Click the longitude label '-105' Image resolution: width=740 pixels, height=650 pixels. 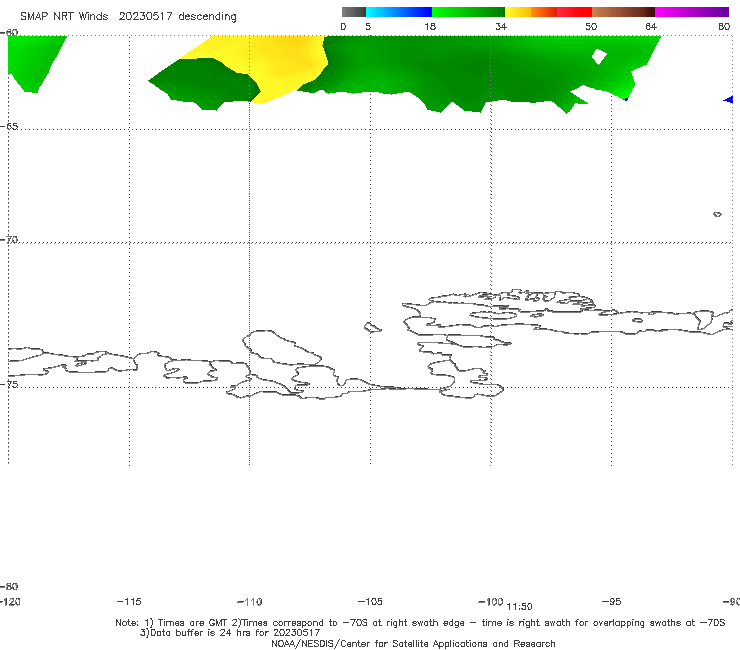(370, 601)
